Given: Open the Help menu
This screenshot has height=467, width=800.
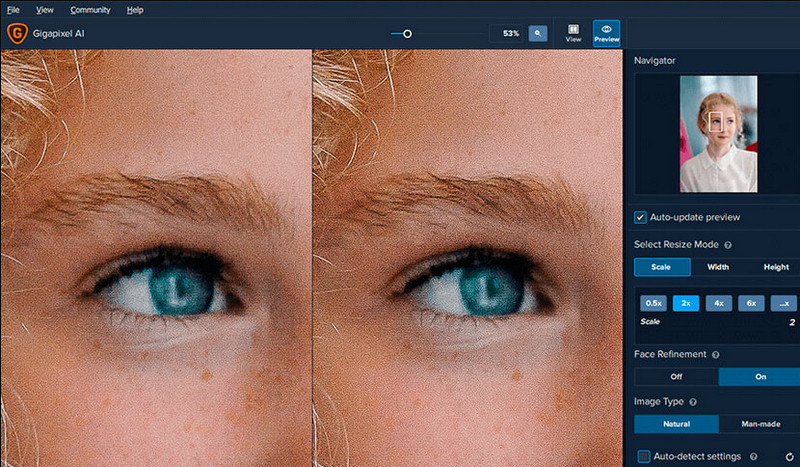Looking at the screenshot, I should (135, 10).
